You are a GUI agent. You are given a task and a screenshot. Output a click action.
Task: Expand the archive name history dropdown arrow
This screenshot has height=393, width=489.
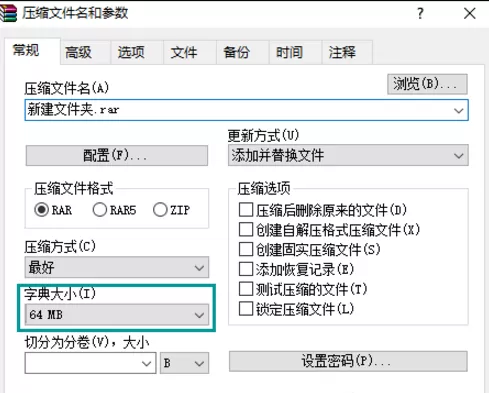(x=459, y=110)
